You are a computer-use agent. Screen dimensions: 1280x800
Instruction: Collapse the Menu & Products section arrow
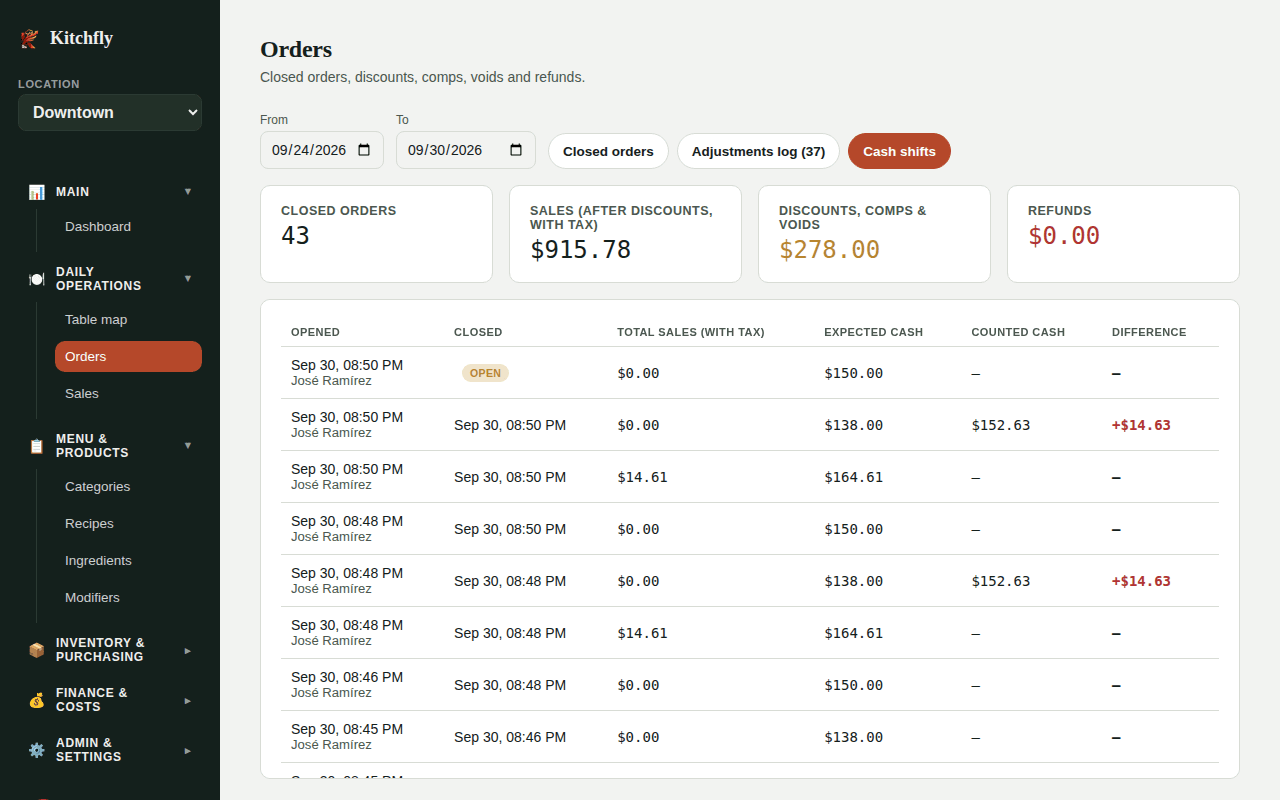(188, 445)
